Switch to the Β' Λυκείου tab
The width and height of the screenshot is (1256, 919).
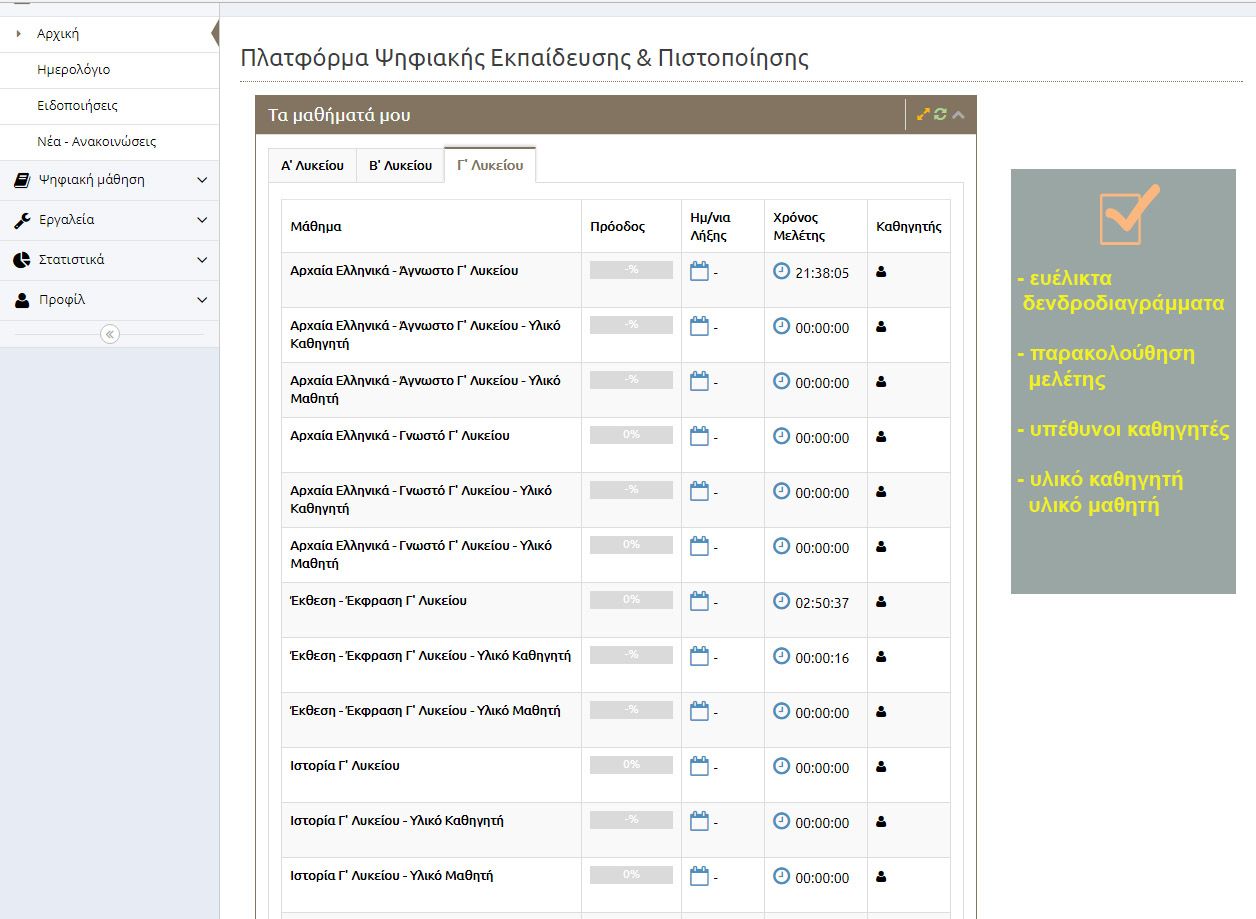pos(400,166)
